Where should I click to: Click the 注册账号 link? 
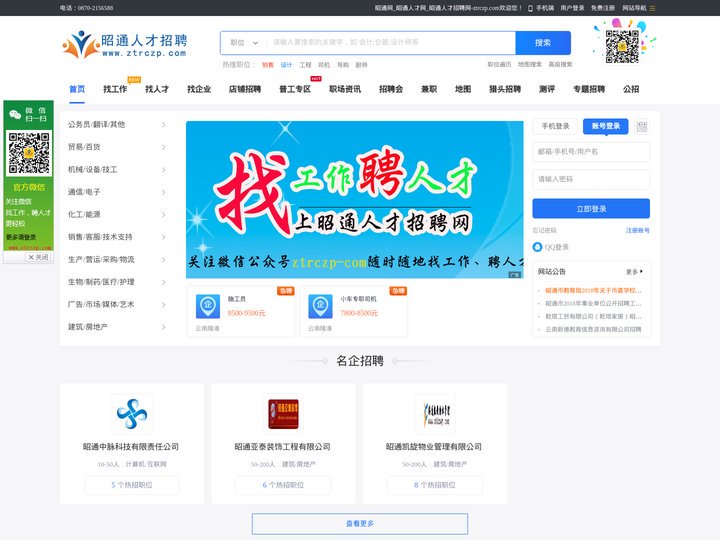click(637, 231)
